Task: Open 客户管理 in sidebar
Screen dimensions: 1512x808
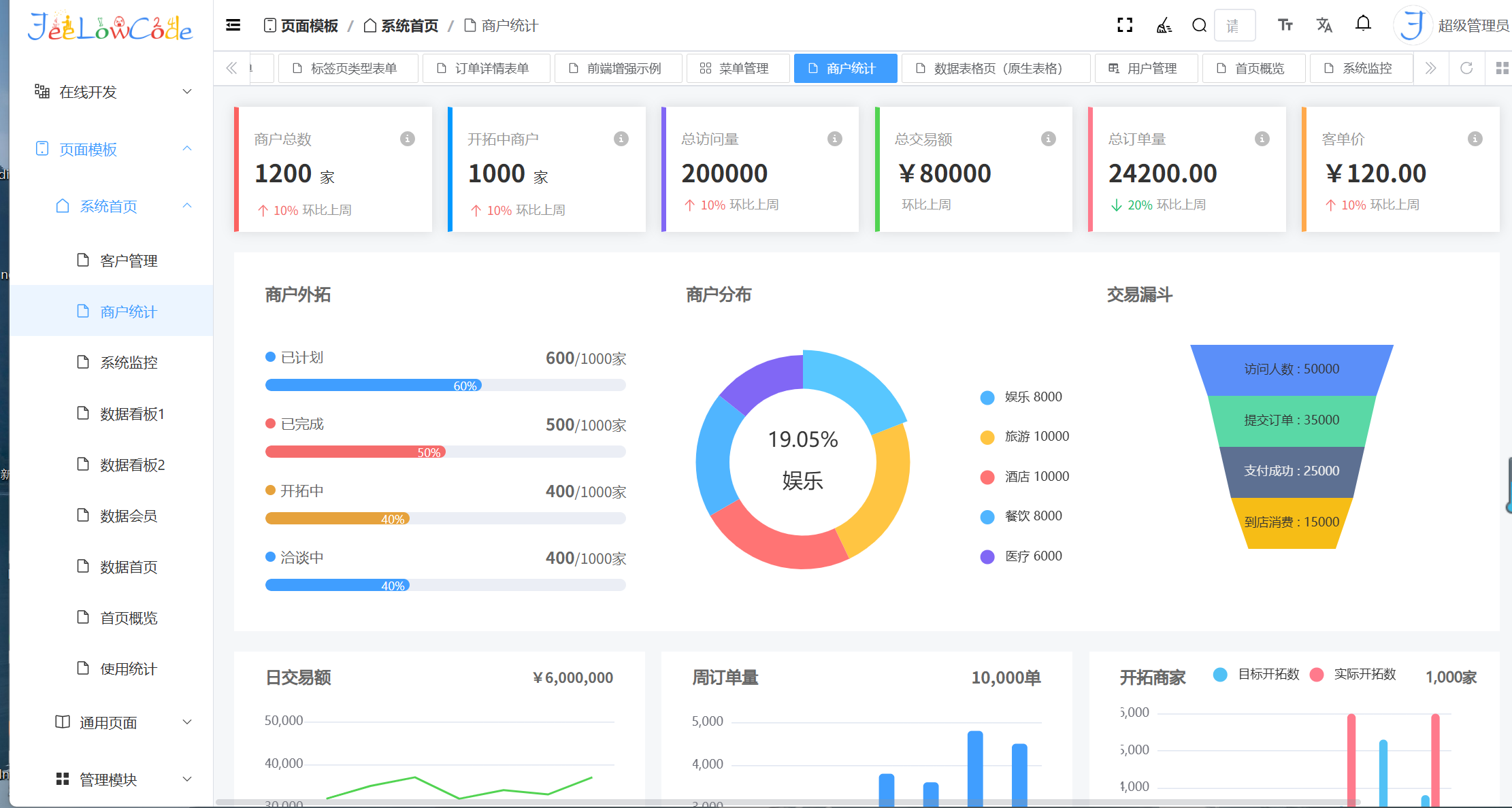Action: tap(113, 260)
